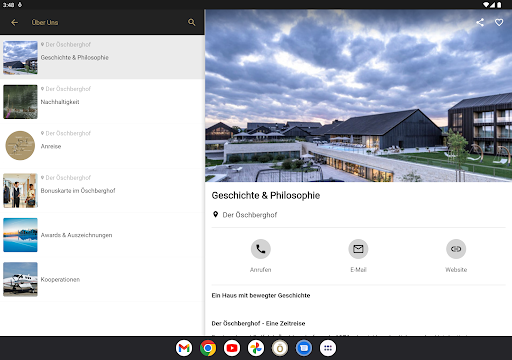Open Awards & Auszeichnungen entry
Viewport: 512px width, 360px height.
pyautogui.click(x=102, y=235)
